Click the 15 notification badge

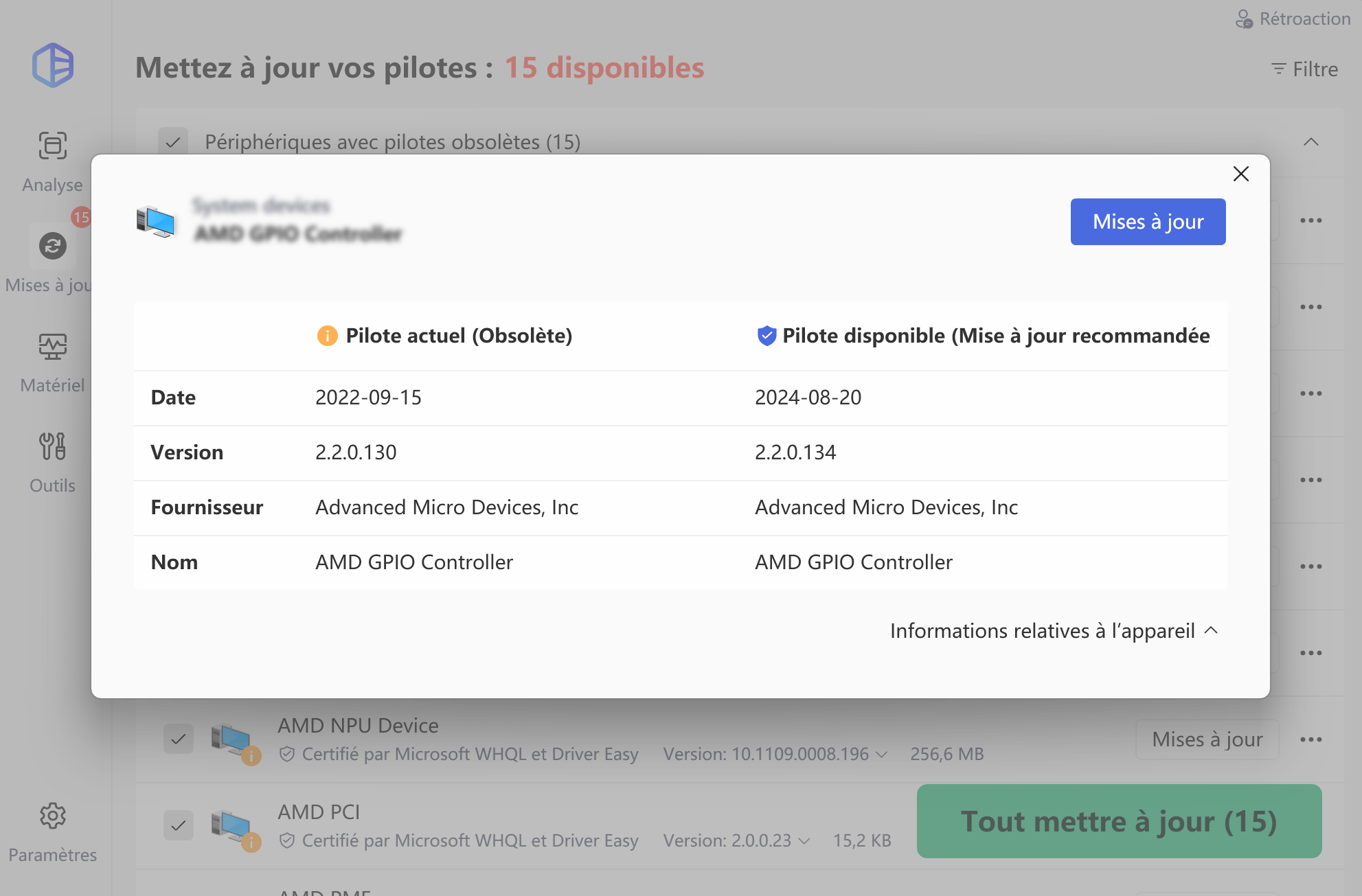point(81,217)
